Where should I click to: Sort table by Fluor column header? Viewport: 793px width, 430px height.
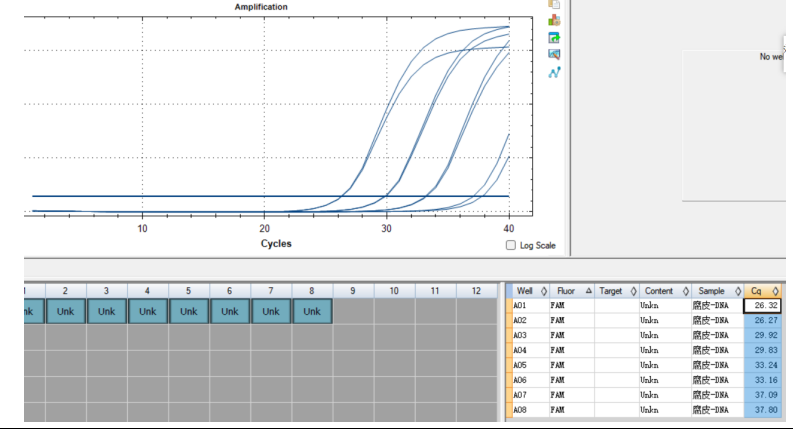click(x=571, y=291)
